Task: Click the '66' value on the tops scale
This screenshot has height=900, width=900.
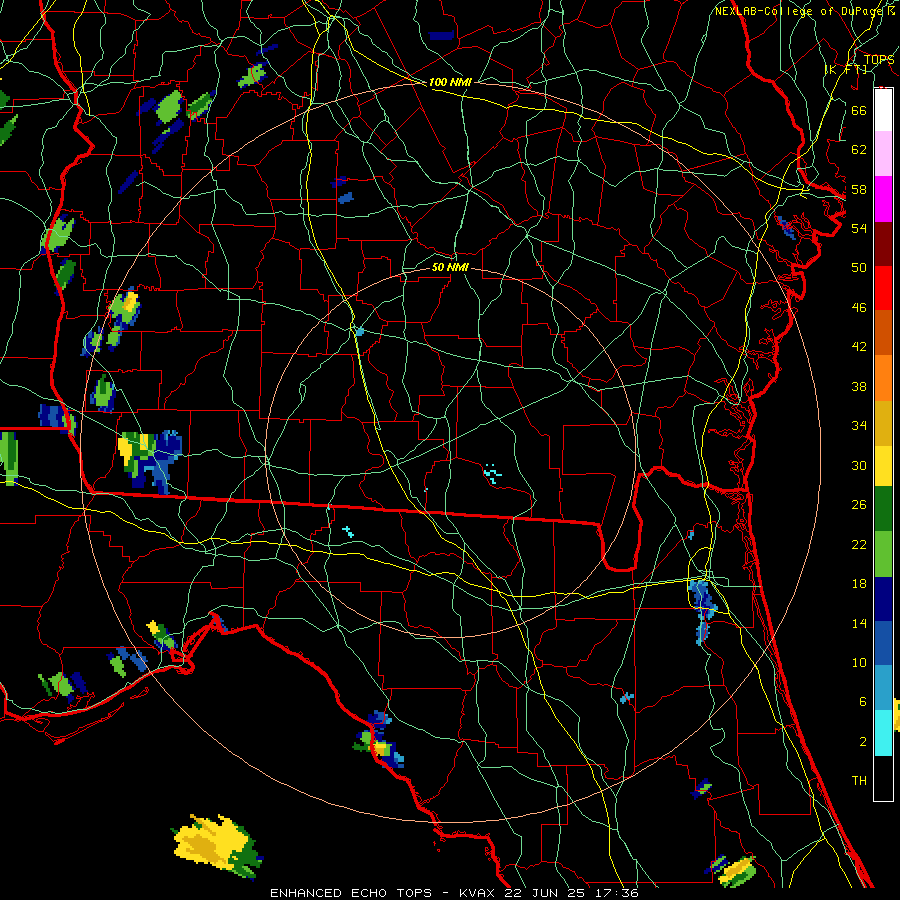Action: pos(859,110)
